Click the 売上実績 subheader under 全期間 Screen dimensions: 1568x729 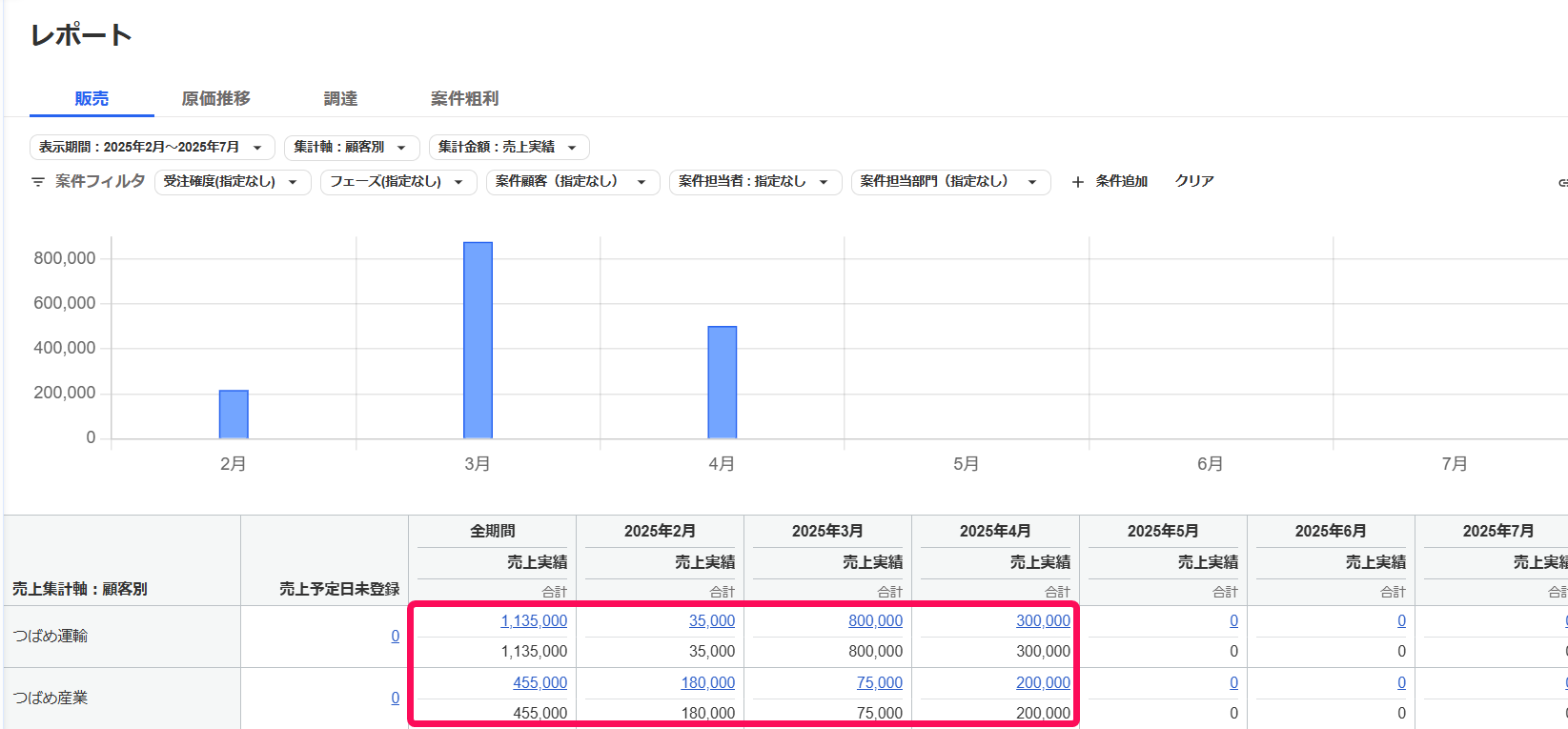click(538, 562)
